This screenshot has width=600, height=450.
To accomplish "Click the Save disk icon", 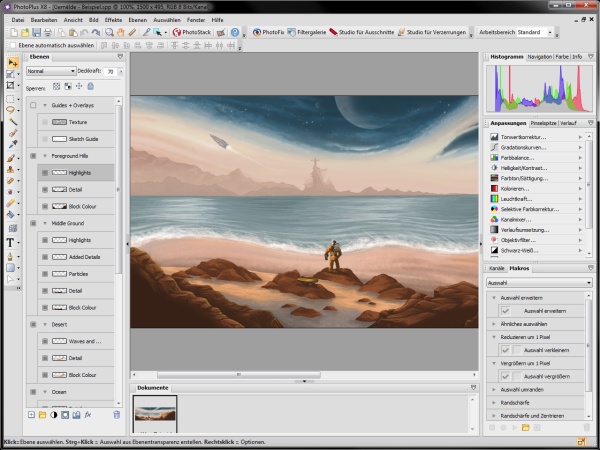I will pos(36,33).
